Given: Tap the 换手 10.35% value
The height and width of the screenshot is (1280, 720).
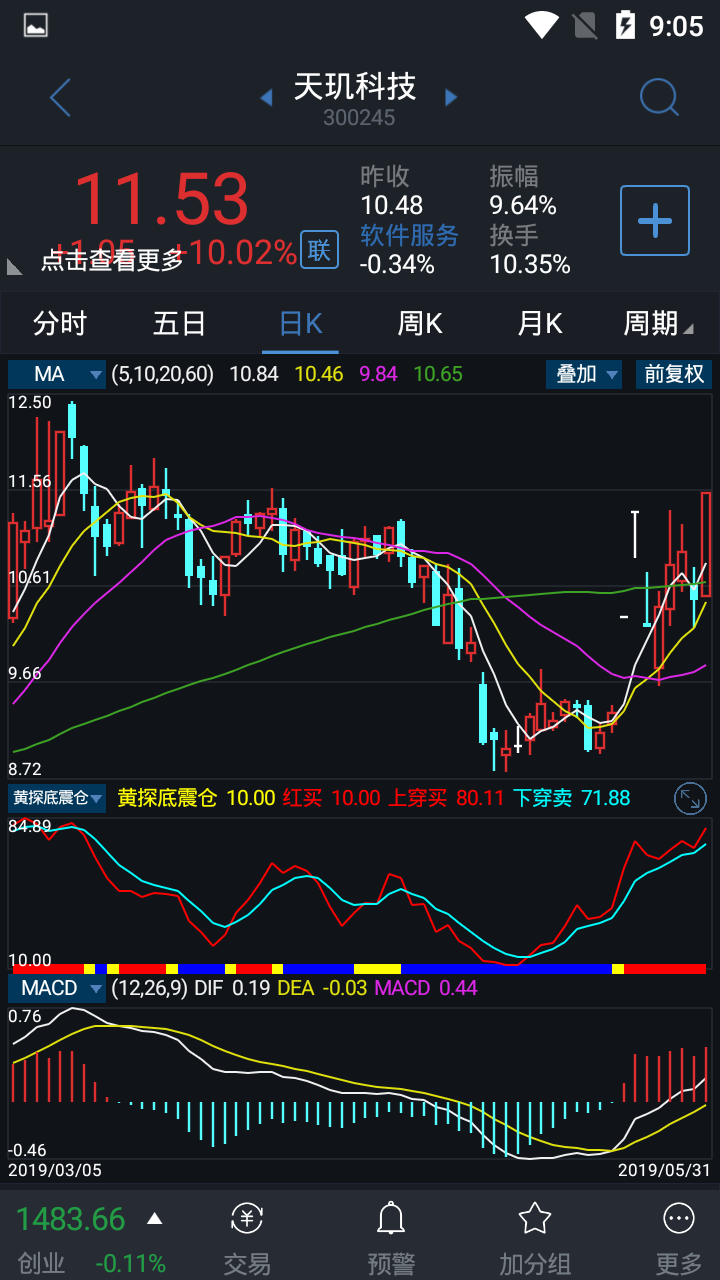Looking at the screenshot, I should tap(530, 265).
